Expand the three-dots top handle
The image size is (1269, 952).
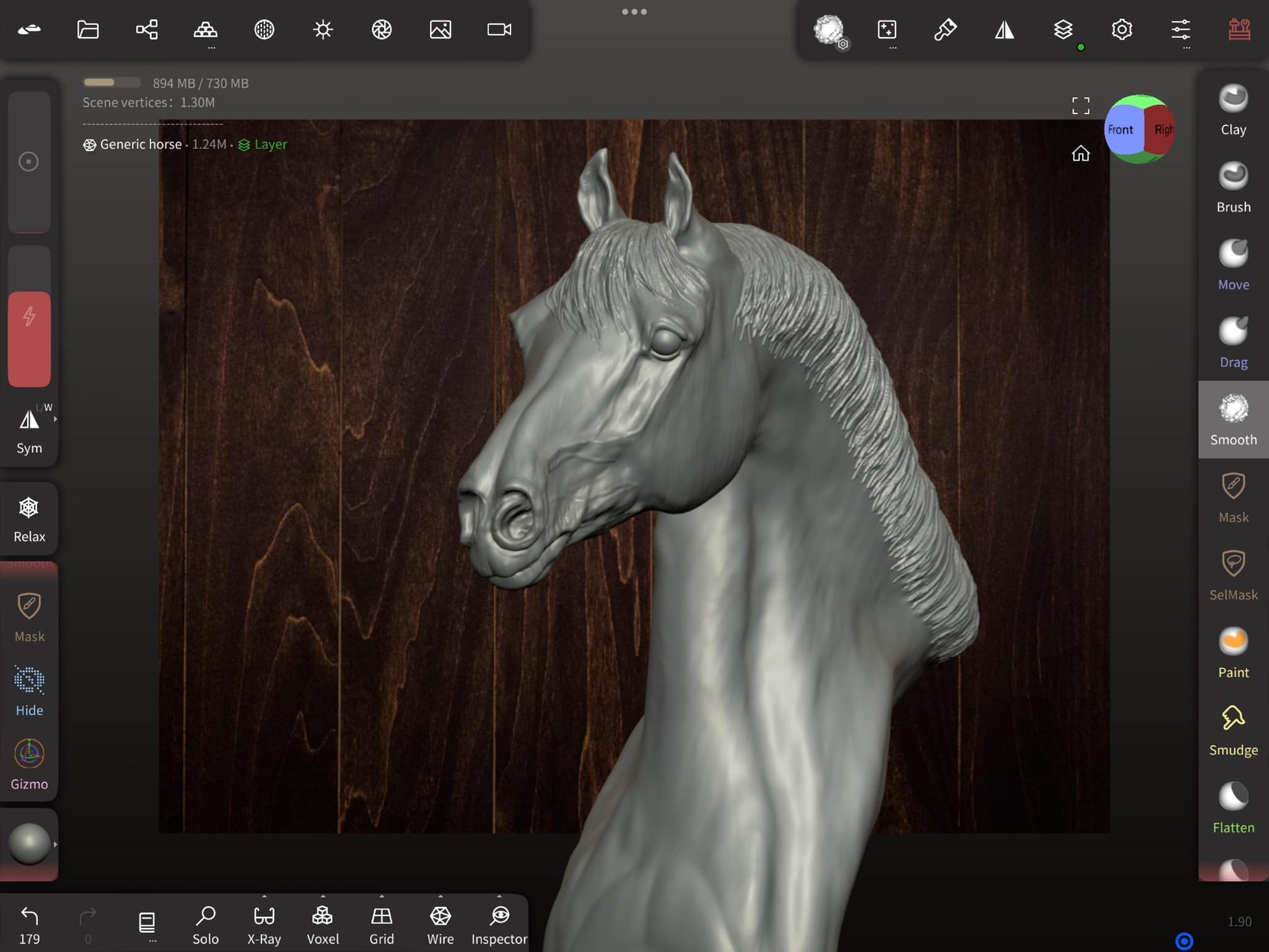pos(634,12)
